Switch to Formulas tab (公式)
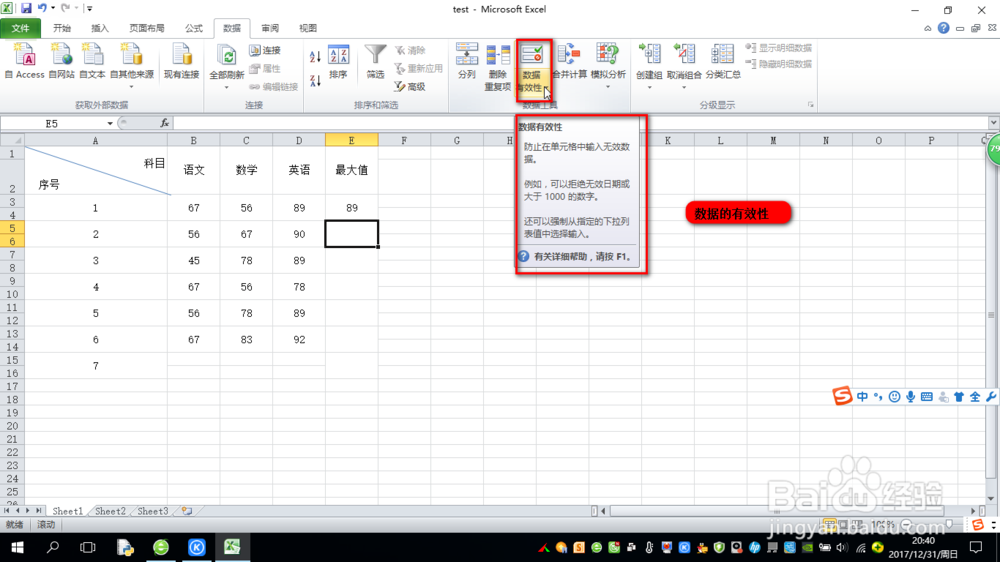The height and width of the screenshot is (562, 1000). (193, 28)
